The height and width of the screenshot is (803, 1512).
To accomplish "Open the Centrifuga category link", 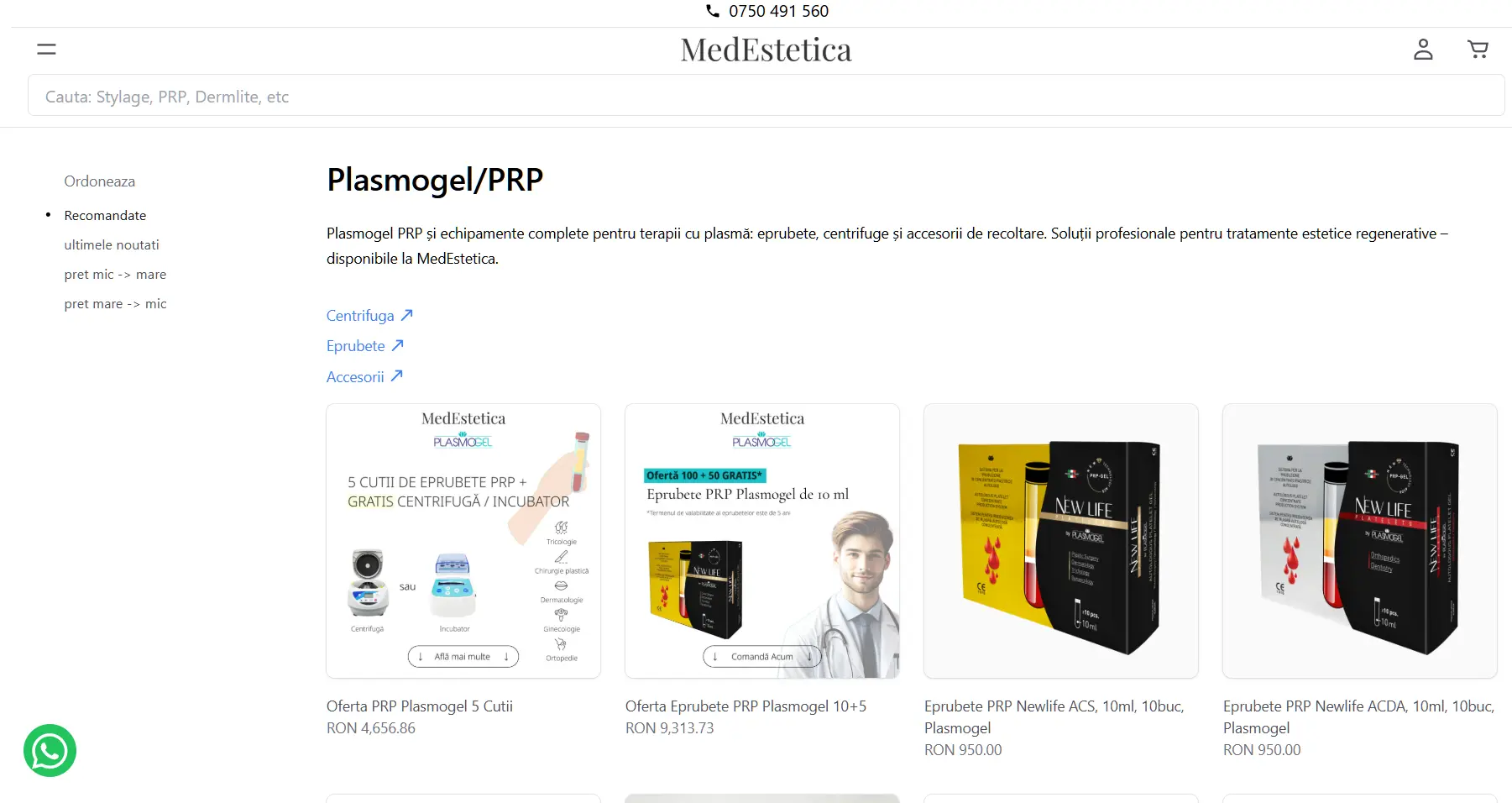I will (360, 315).
